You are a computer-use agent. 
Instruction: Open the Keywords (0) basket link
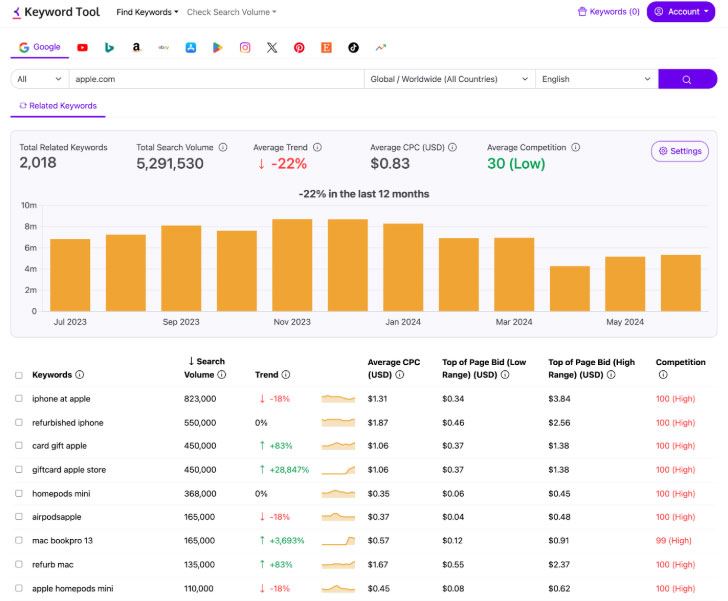point(608,12)
